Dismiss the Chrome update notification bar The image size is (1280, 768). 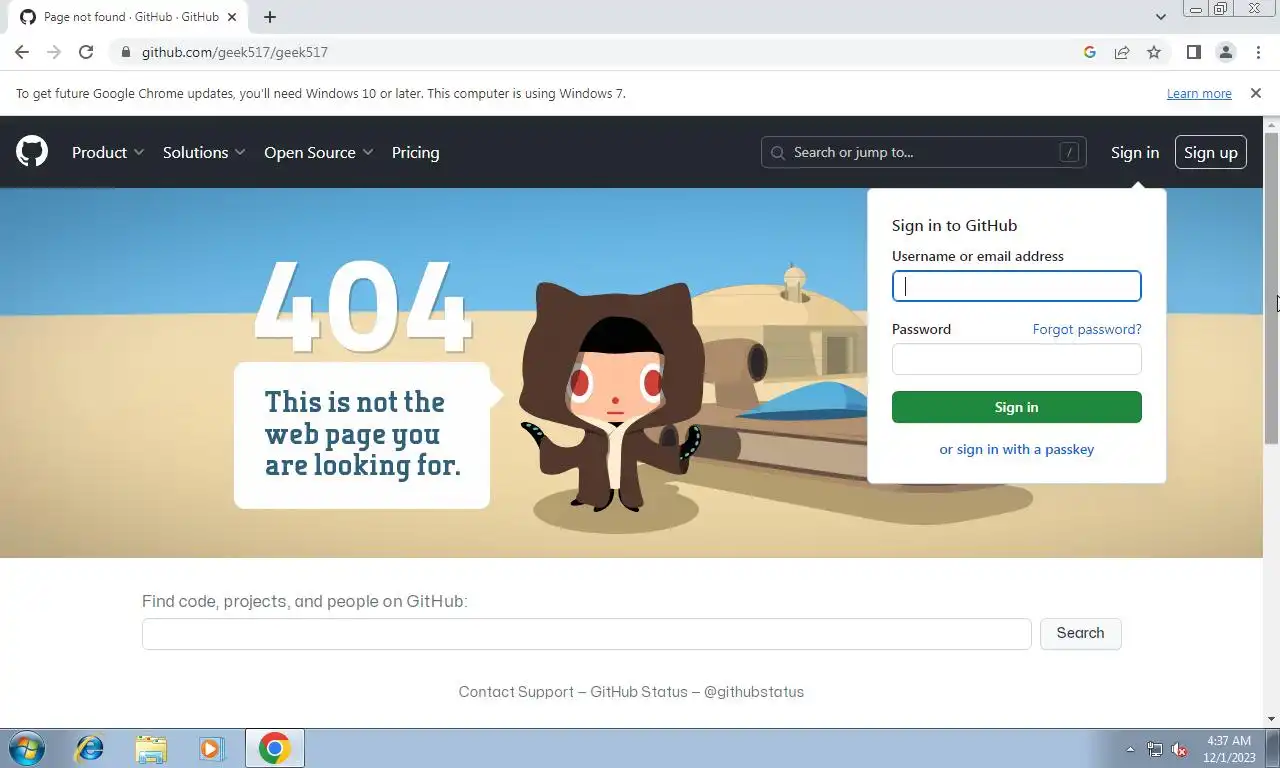tap(1255, 93)
